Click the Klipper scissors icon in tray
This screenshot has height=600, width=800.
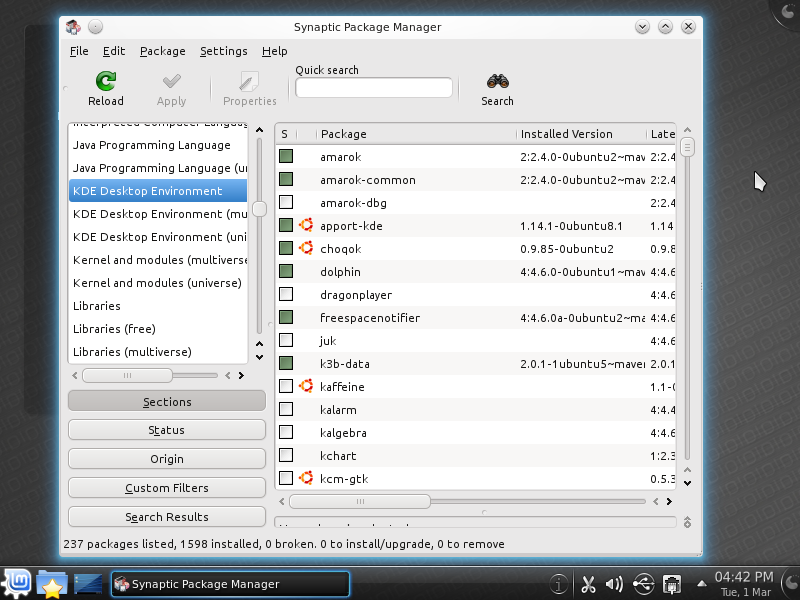pyautogui.click(x=590, y=584)
